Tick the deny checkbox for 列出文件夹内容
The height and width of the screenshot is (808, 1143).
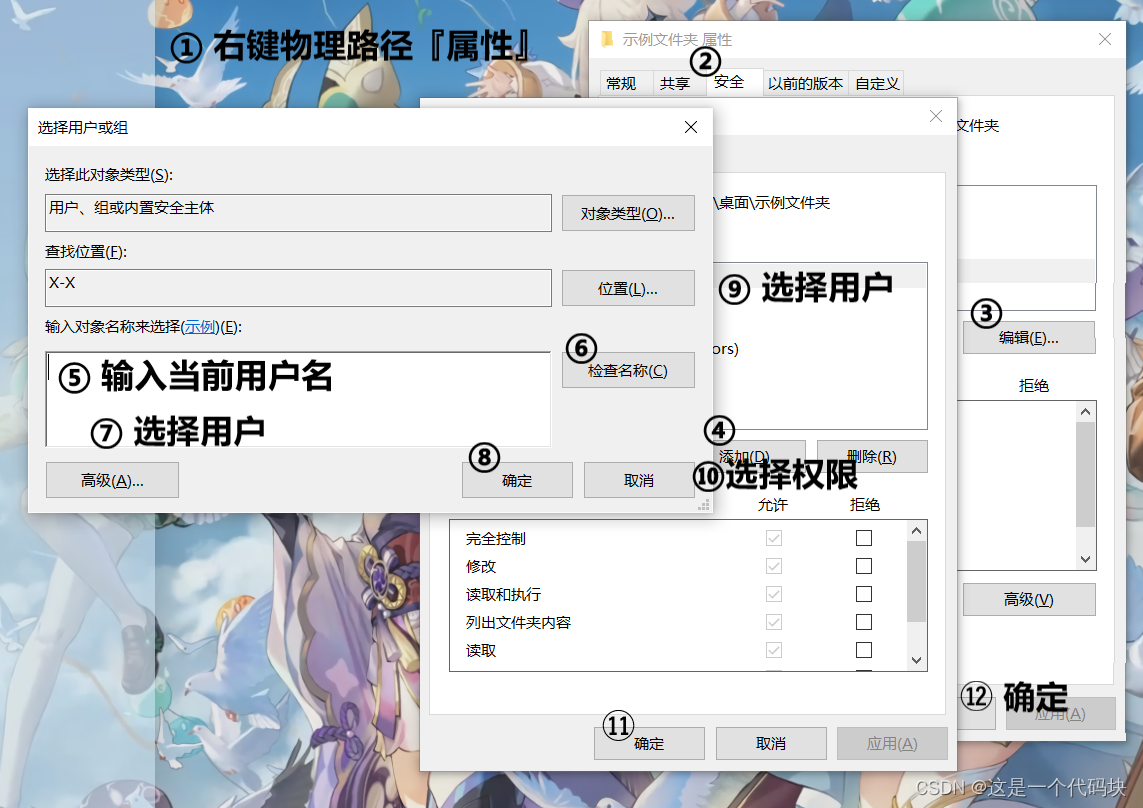point(864,622)
